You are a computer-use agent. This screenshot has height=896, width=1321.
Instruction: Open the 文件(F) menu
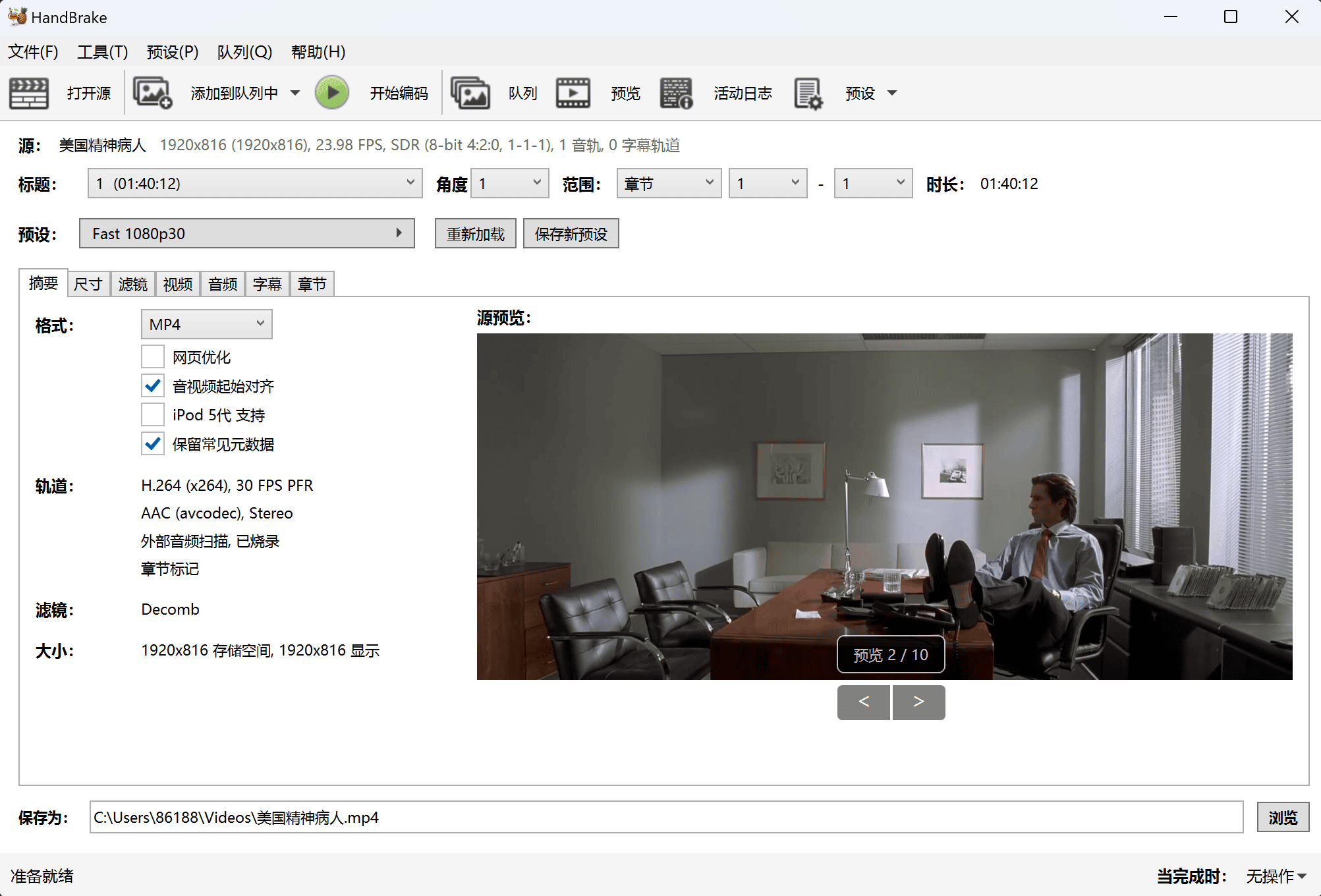(x=33, y=52)
